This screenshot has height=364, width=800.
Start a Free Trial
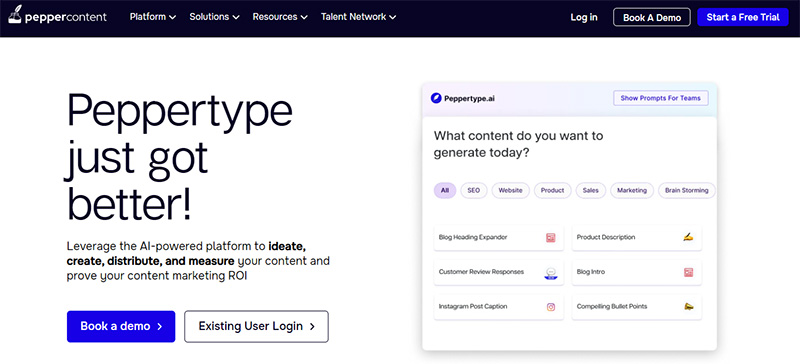point(742,17)
